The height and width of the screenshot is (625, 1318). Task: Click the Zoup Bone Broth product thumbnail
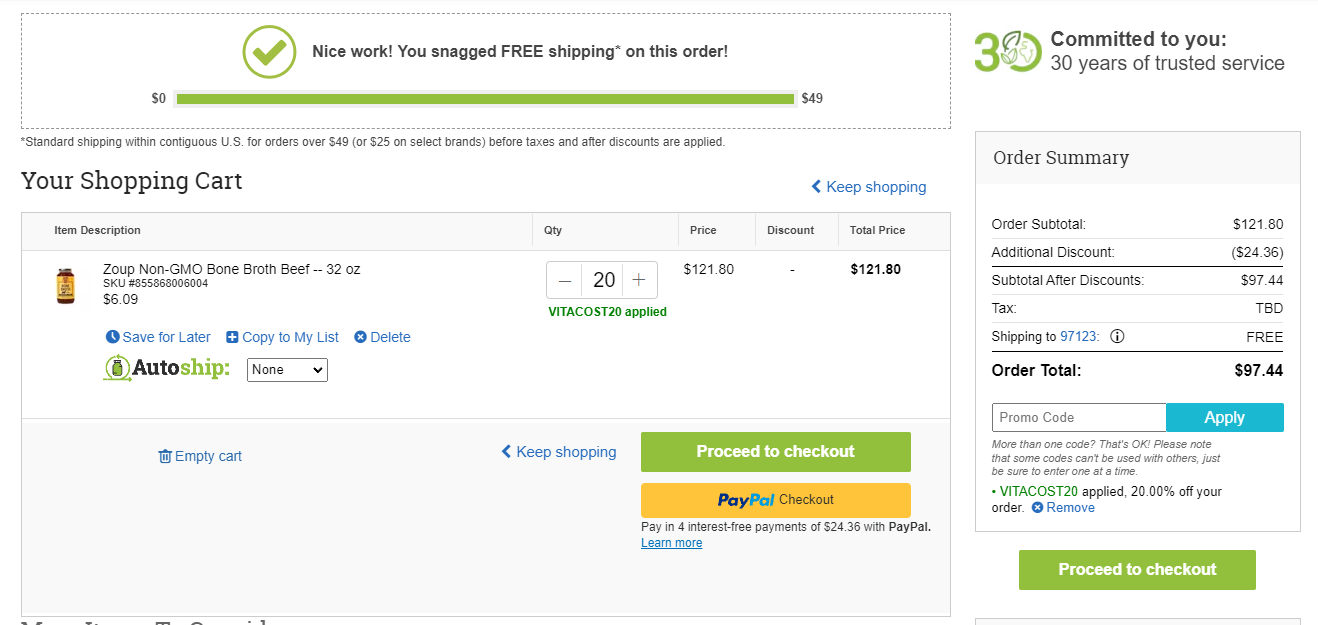pos(65,286)
